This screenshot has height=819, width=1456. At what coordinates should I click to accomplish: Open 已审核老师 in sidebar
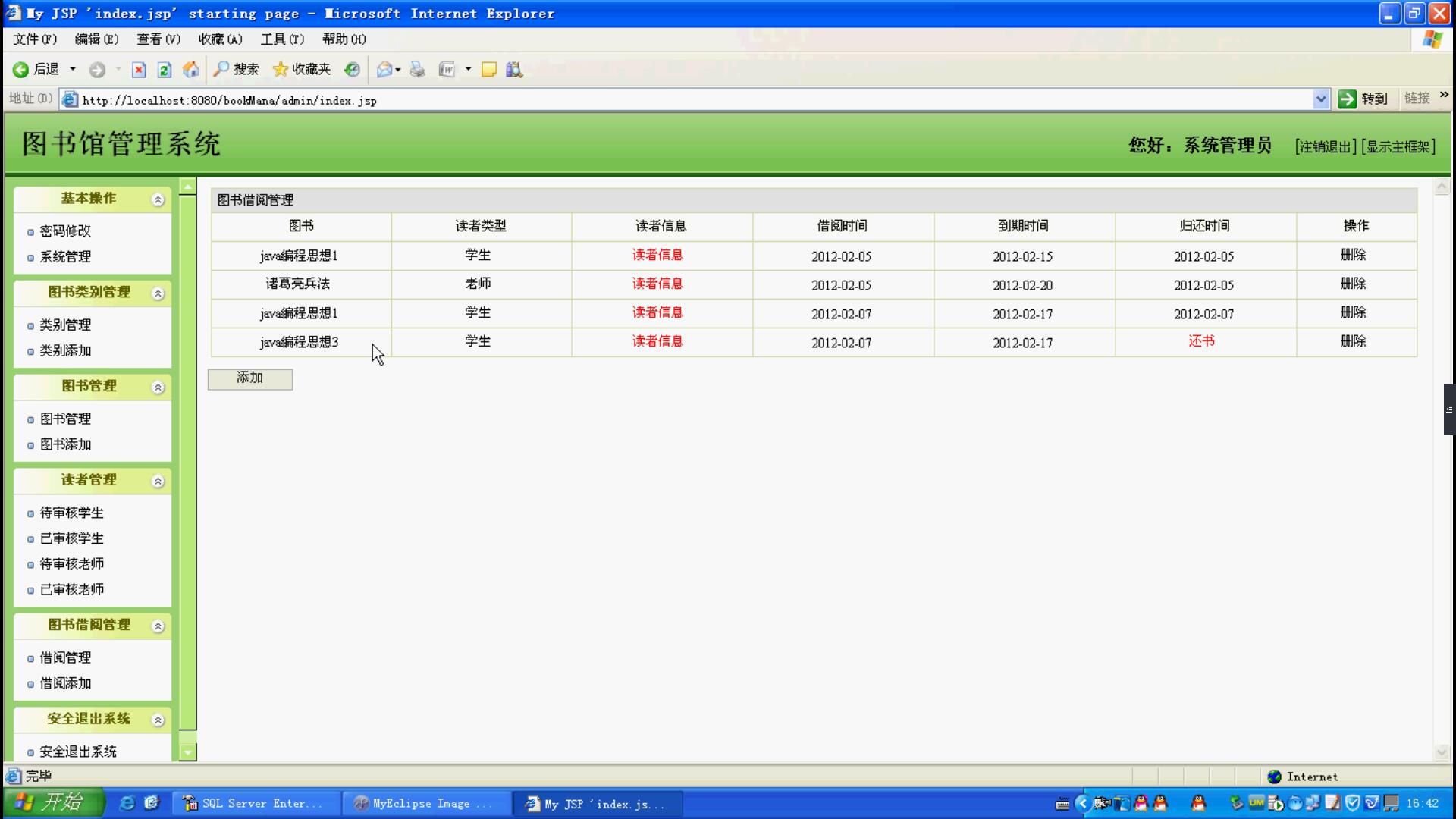[x=72, y=589]
